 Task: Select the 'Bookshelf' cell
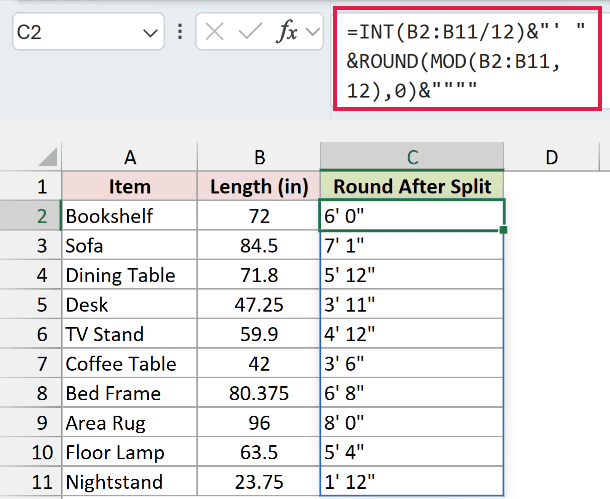(x=130, y=216)
